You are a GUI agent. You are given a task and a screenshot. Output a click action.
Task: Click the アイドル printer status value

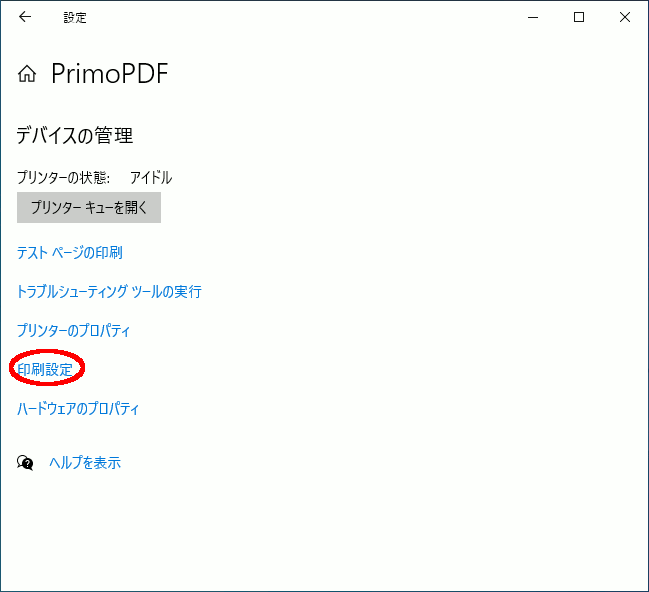[x=151, y=178]
